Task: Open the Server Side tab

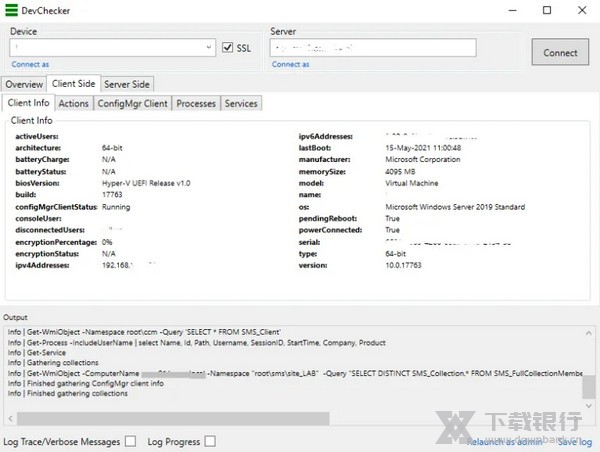Action: click(x=127, y=84)
